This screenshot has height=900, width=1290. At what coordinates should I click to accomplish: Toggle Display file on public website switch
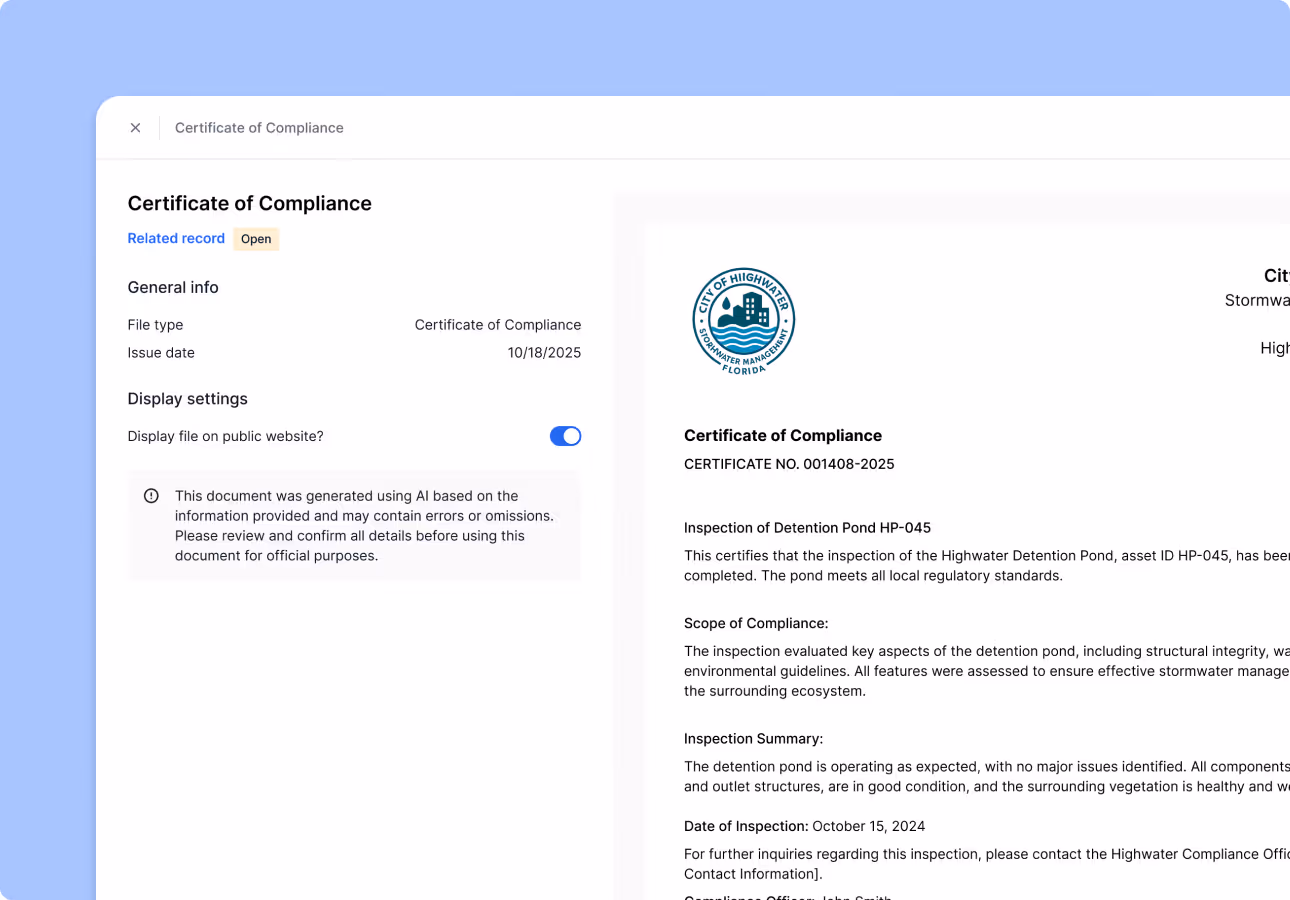click(565, 436)
